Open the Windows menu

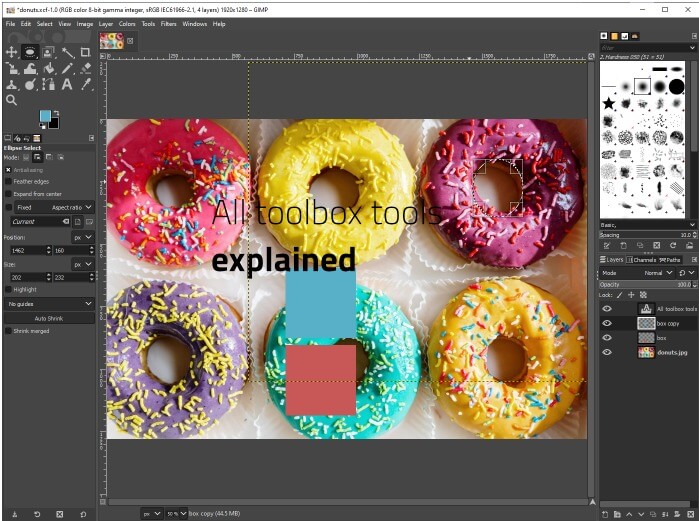click(194, 24)
